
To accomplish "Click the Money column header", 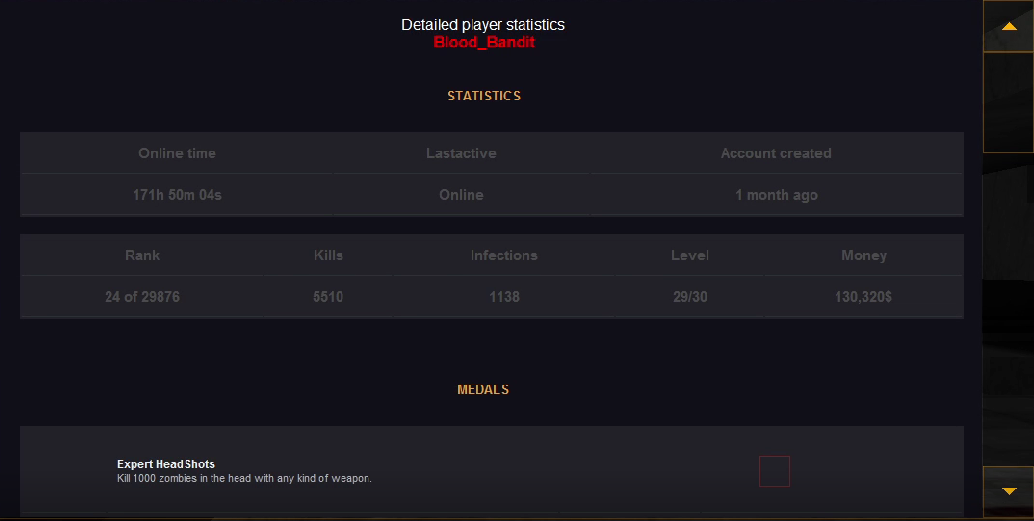I will click(864, 255).
